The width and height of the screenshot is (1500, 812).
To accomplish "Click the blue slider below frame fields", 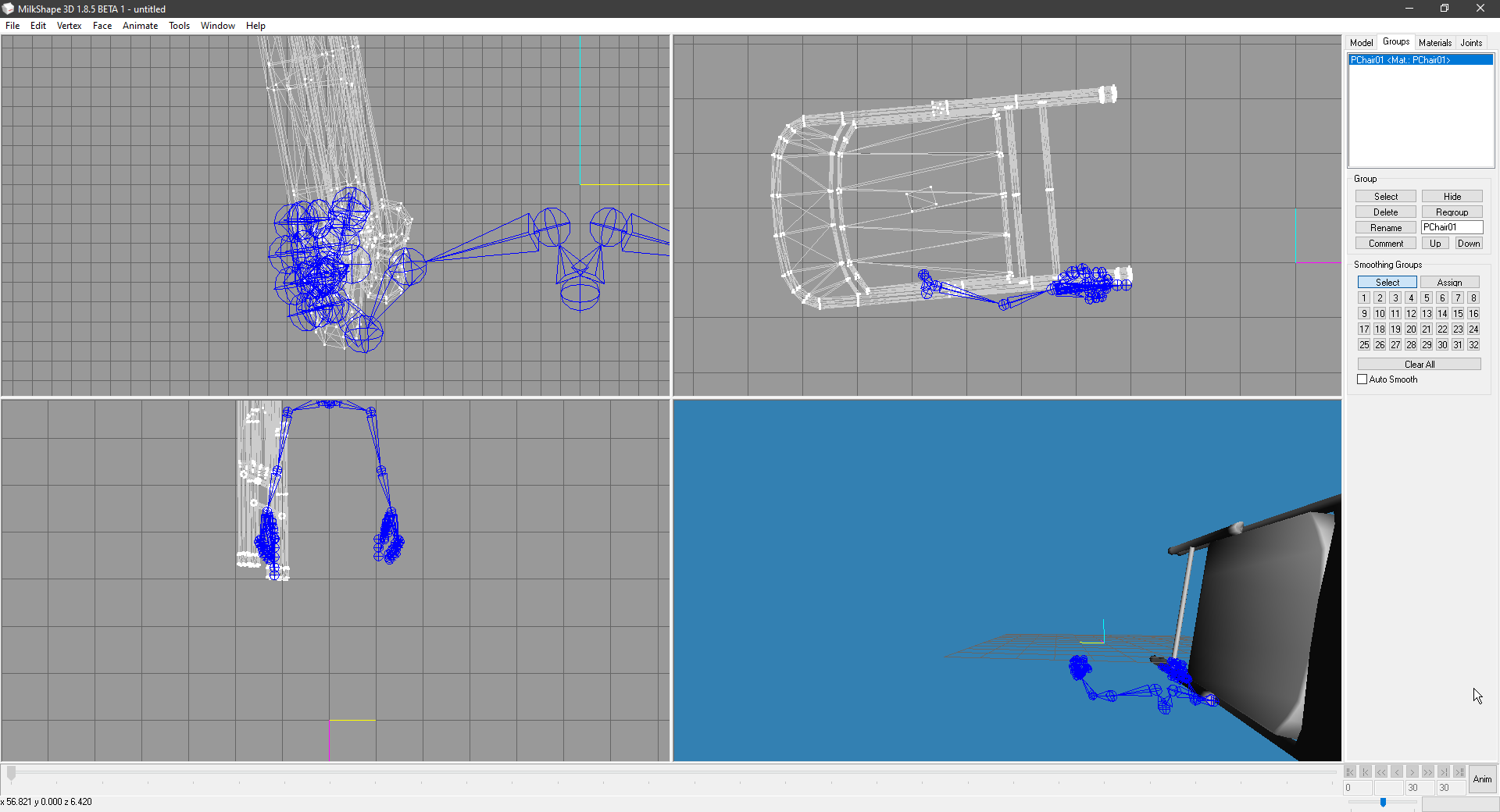I will click(x=1383, y=803).
